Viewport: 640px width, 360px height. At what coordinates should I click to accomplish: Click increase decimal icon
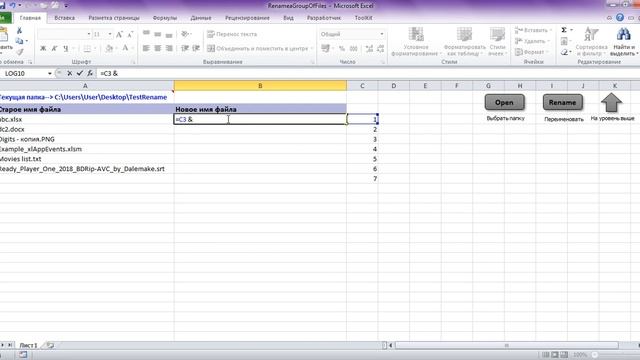pos(369,49)
